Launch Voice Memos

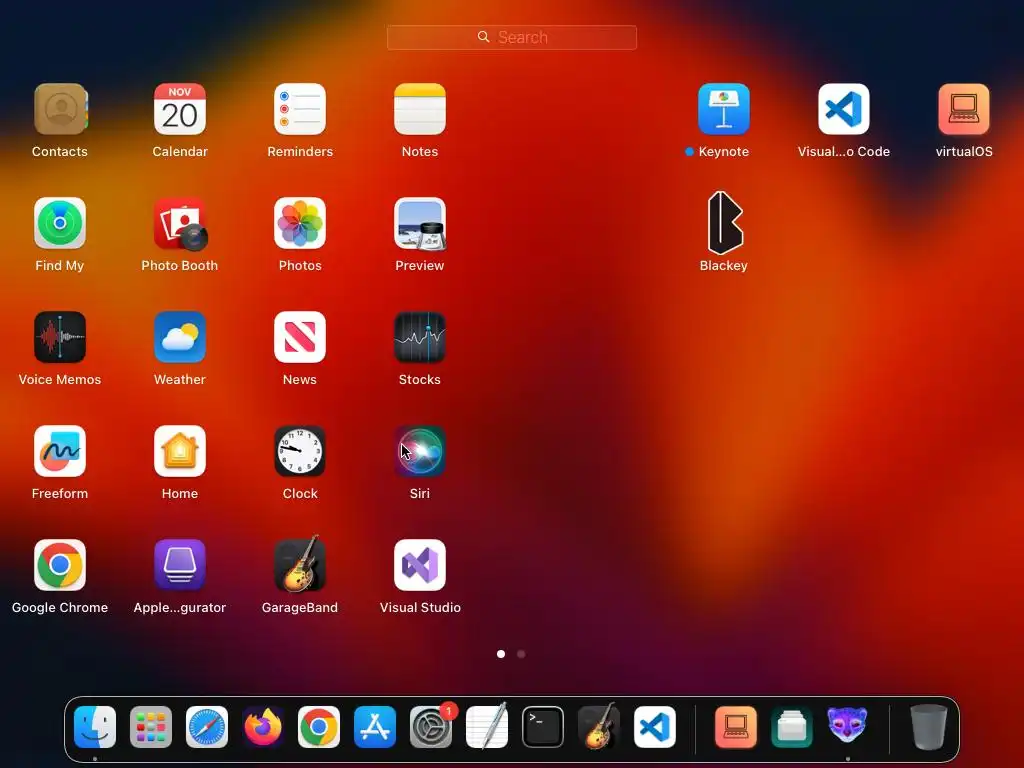(60, 337)
